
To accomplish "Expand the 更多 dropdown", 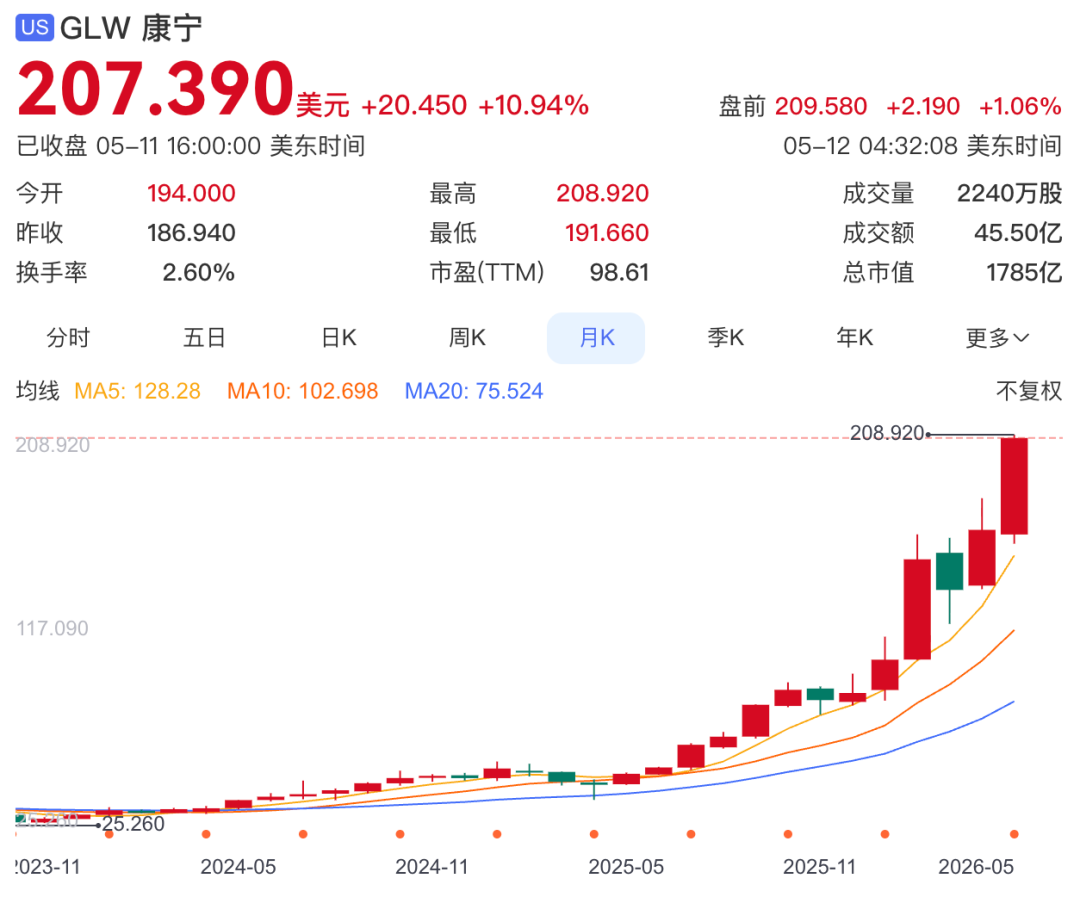I will point(997,338).
